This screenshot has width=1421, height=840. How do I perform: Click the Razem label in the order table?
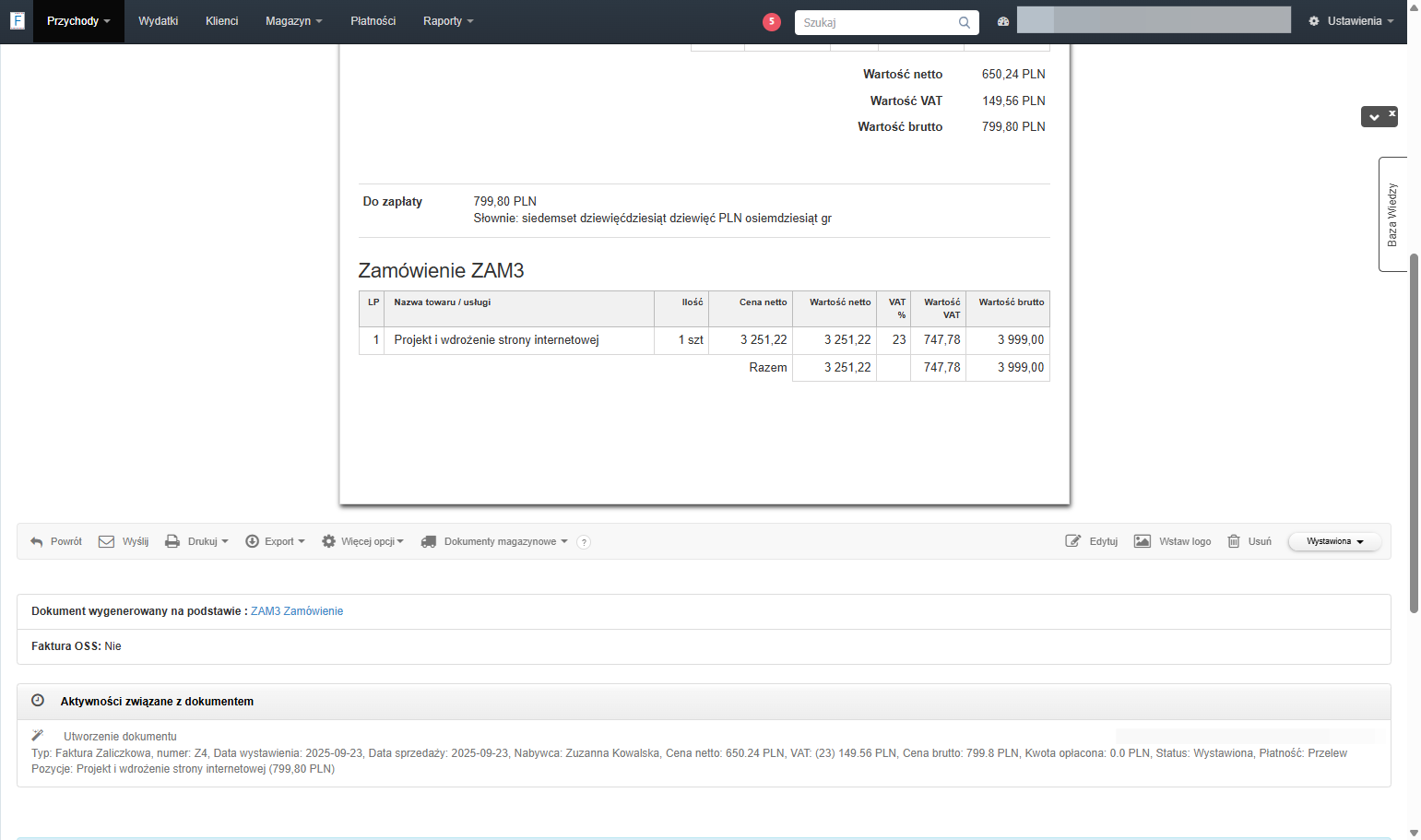[x=768, y=368]
